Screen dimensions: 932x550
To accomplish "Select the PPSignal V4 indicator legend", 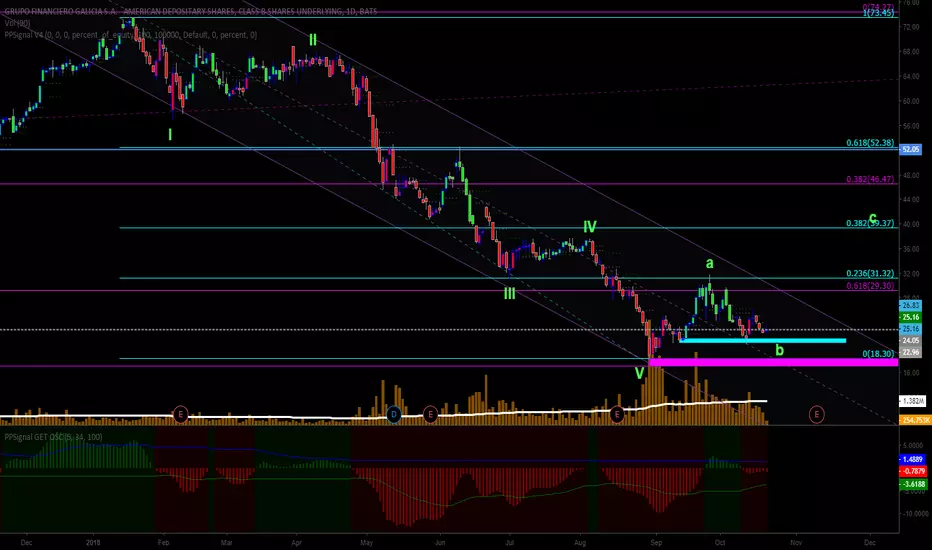I will click(x=131, y=35).
